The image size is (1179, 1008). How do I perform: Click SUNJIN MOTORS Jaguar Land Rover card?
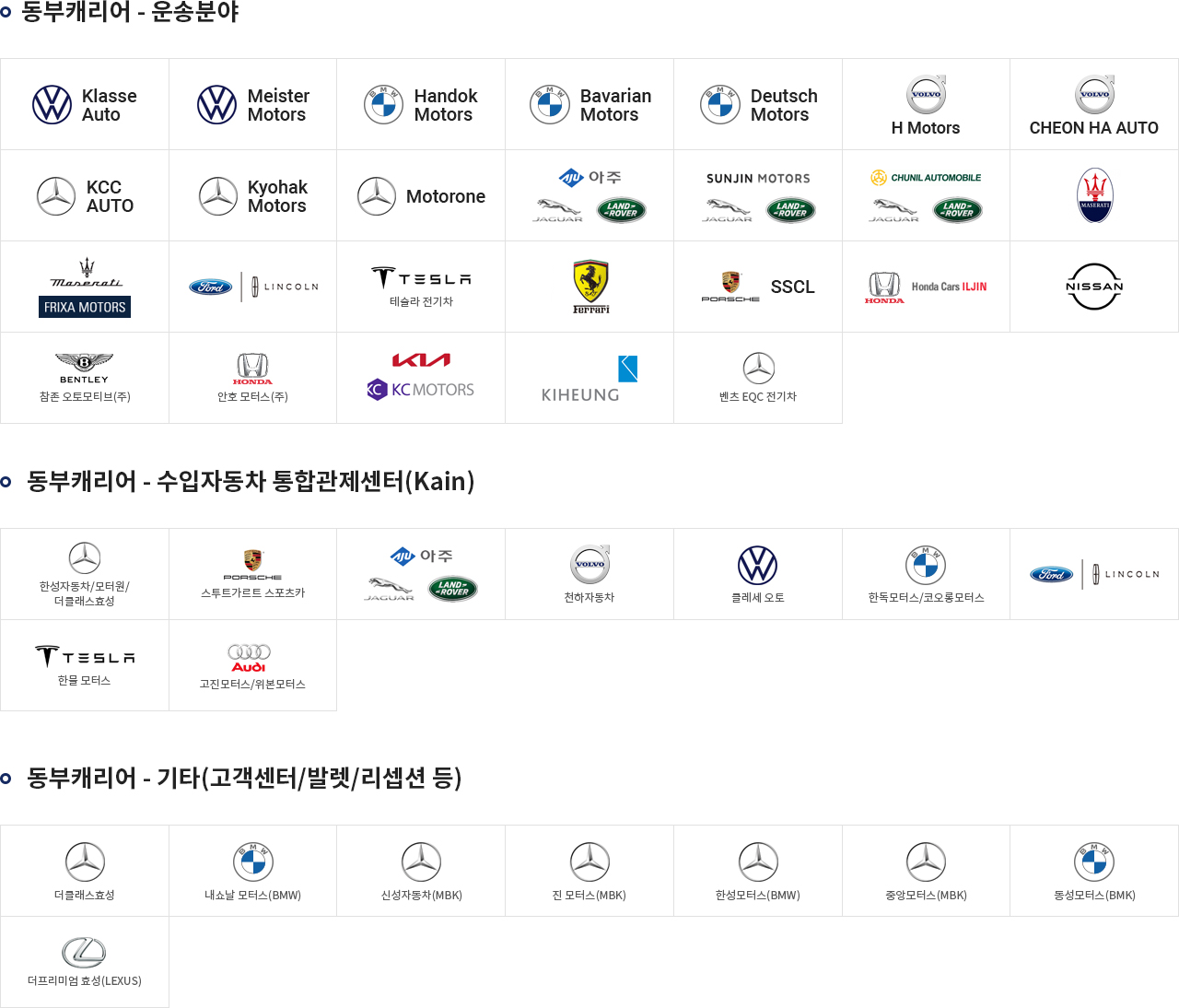pos(758,196)
